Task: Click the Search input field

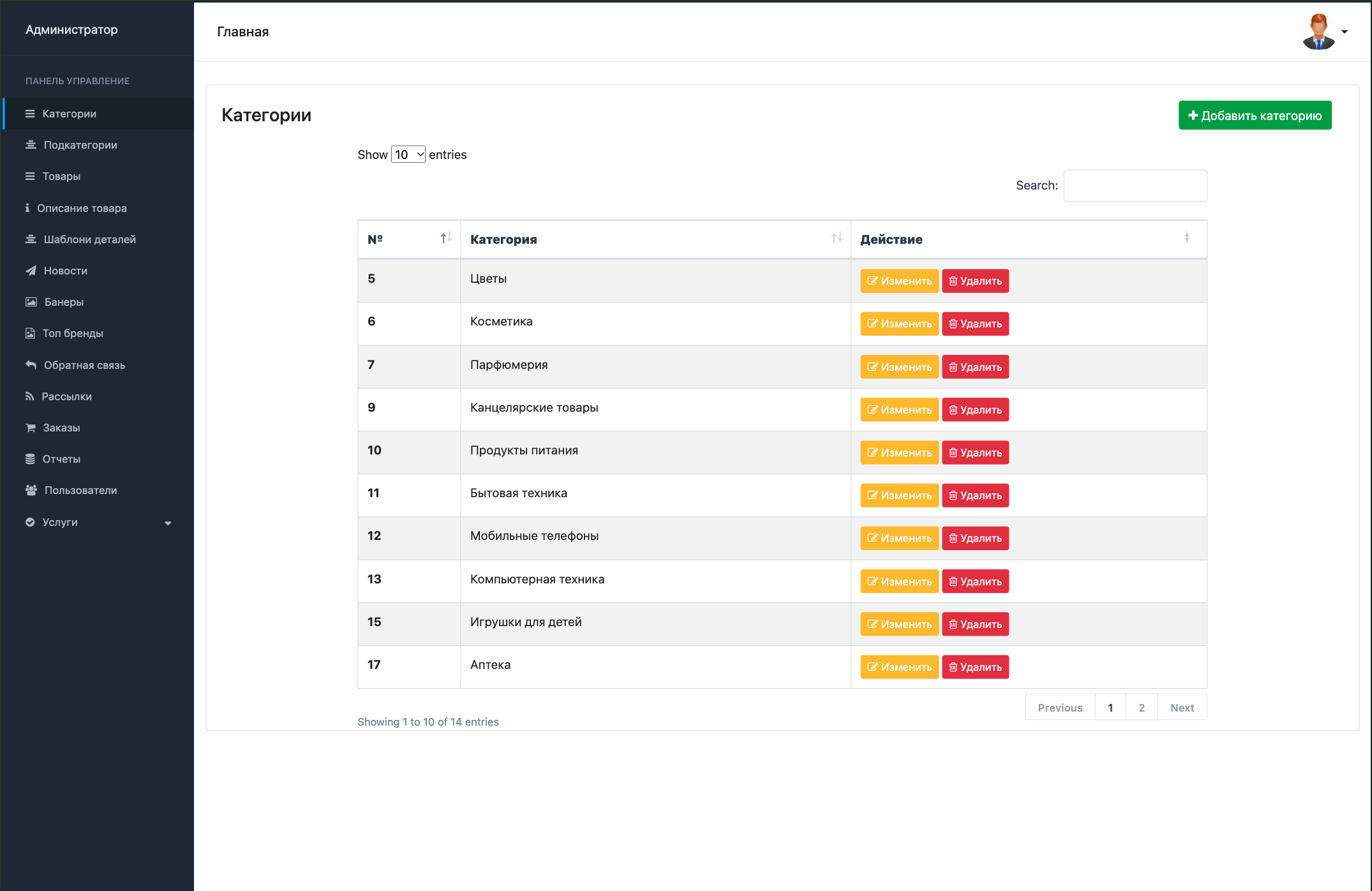Action: click(x=1135, y=186)
